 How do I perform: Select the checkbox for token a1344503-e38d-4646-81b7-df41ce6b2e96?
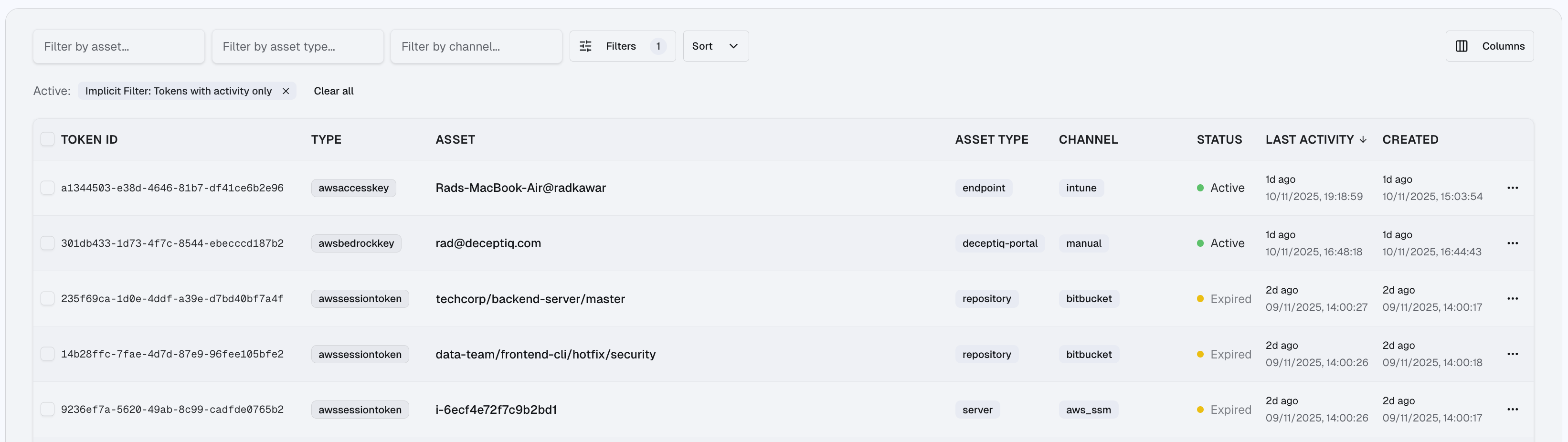coord(47,188)
